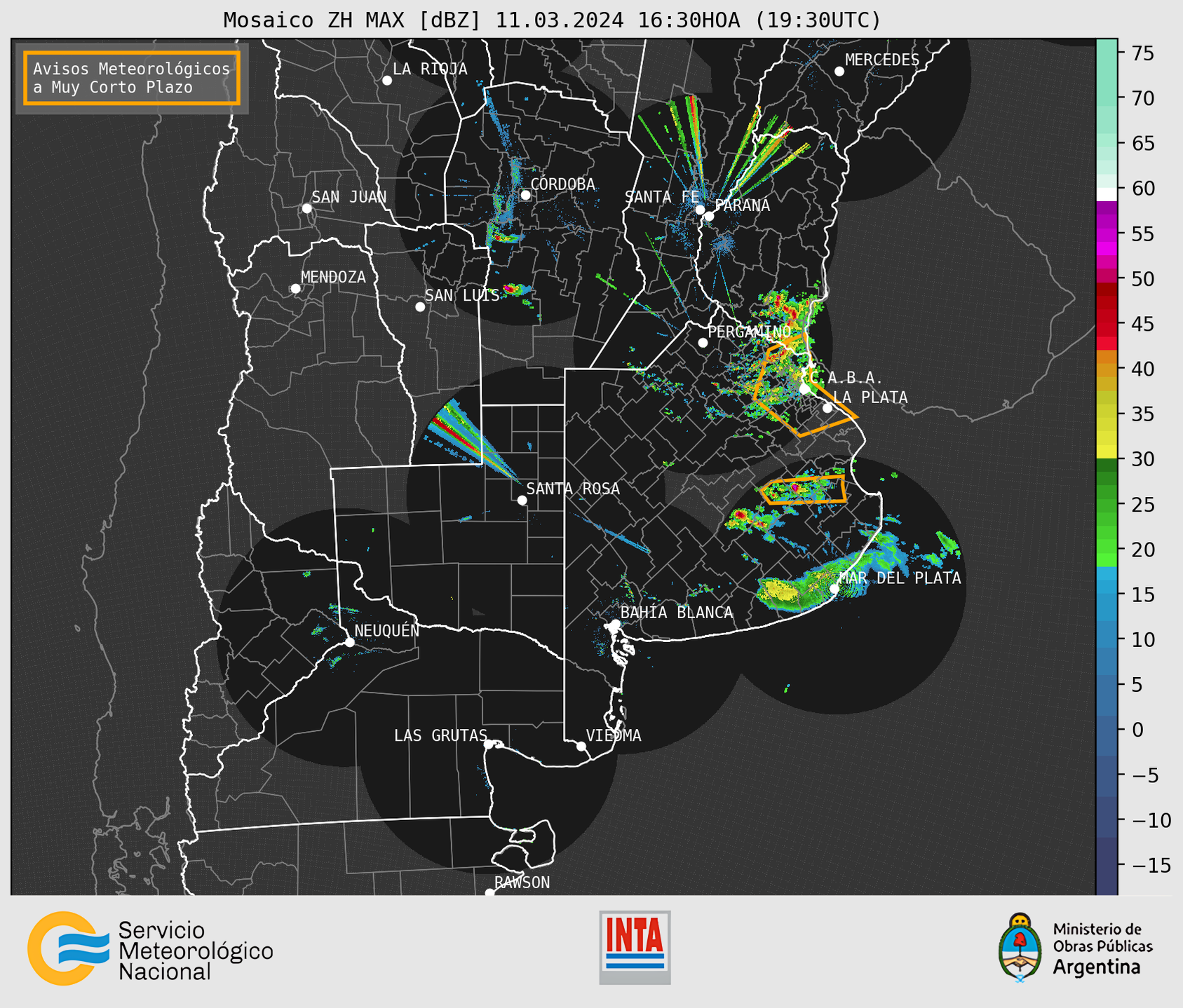
Task: Click the La Plata city marker dot
Action: pos(827,408)
